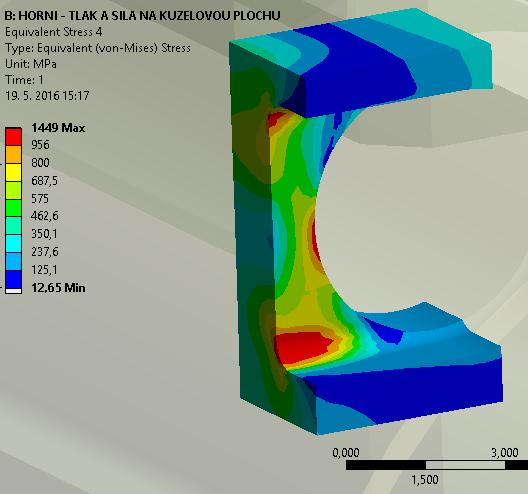528x494 pixels.
Task: Click the '125,1' legend value
Action: click(44, 270)
